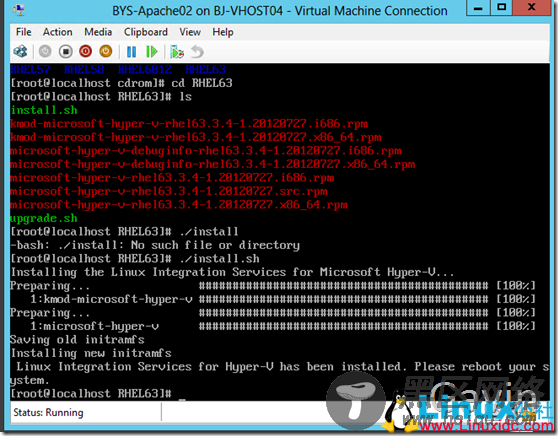Click the 'Installing new initramfs' line

91,353
